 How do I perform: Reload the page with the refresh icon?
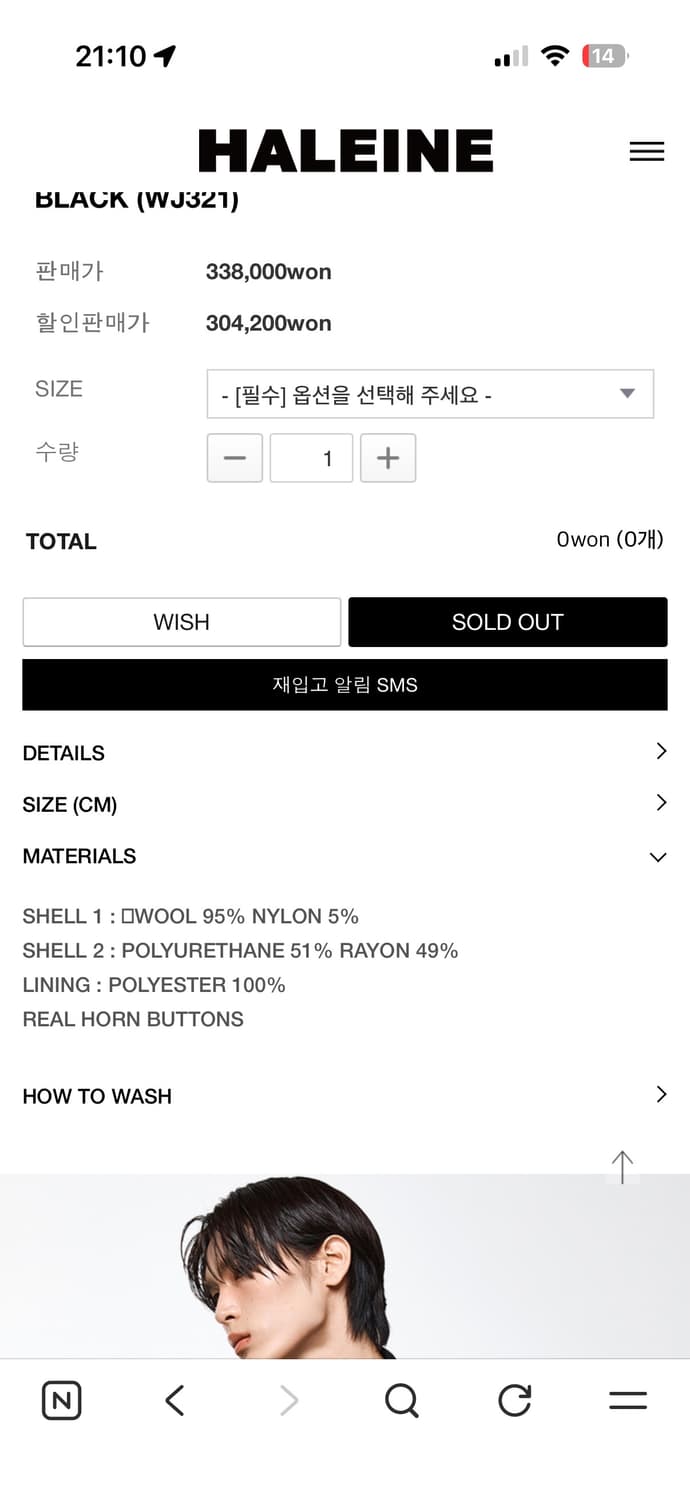pyautogui.click(x=515, y=1401)
